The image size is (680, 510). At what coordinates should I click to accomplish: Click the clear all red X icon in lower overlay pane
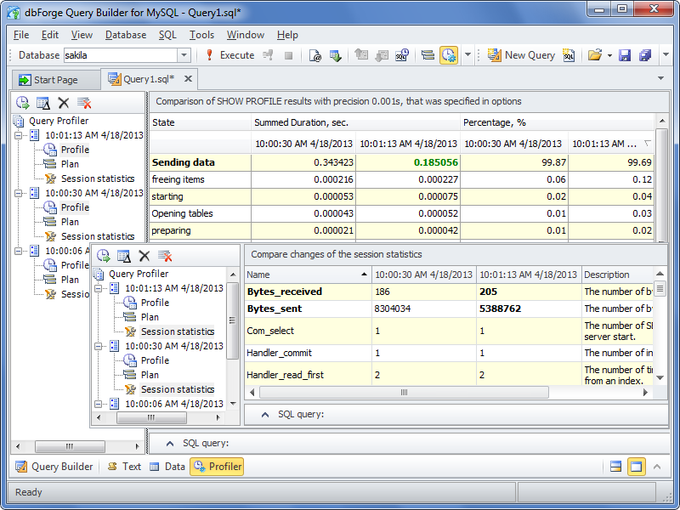pos(165,256)
